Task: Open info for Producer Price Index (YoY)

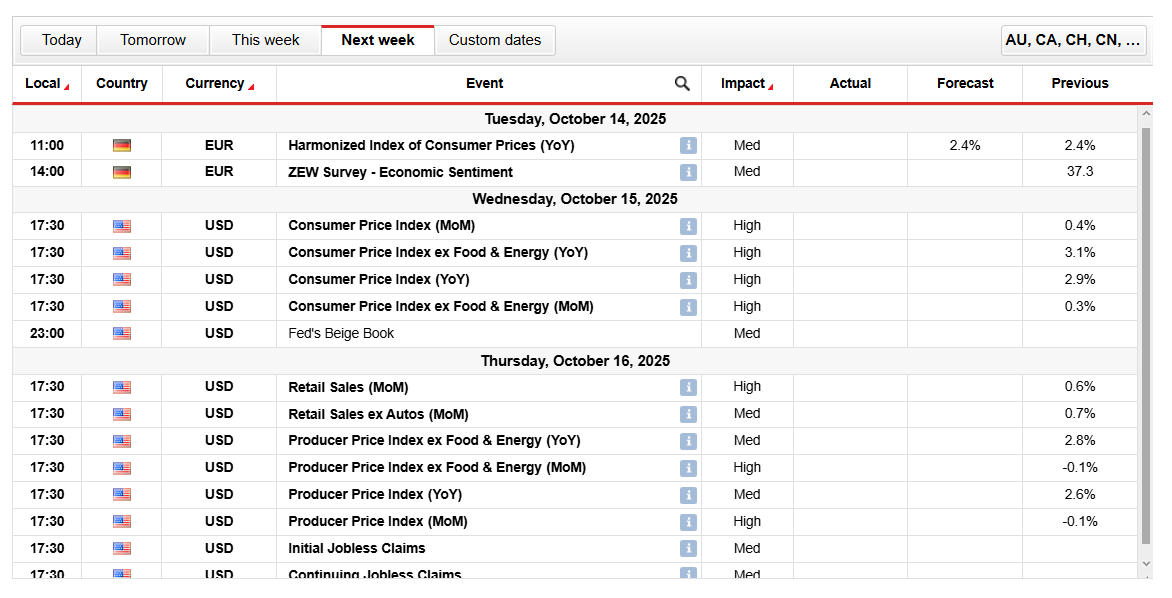Action: point(688,494)
